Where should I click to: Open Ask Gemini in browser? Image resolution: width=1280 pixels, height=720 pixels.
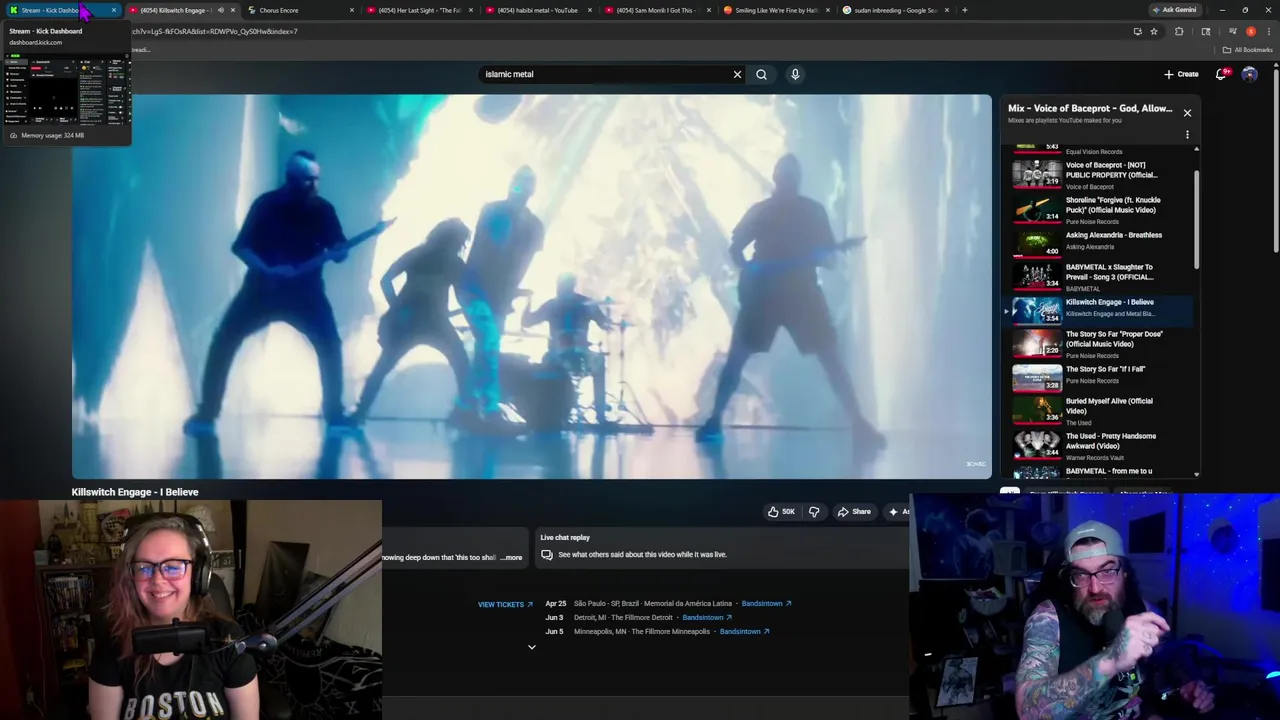point(1174,10)
